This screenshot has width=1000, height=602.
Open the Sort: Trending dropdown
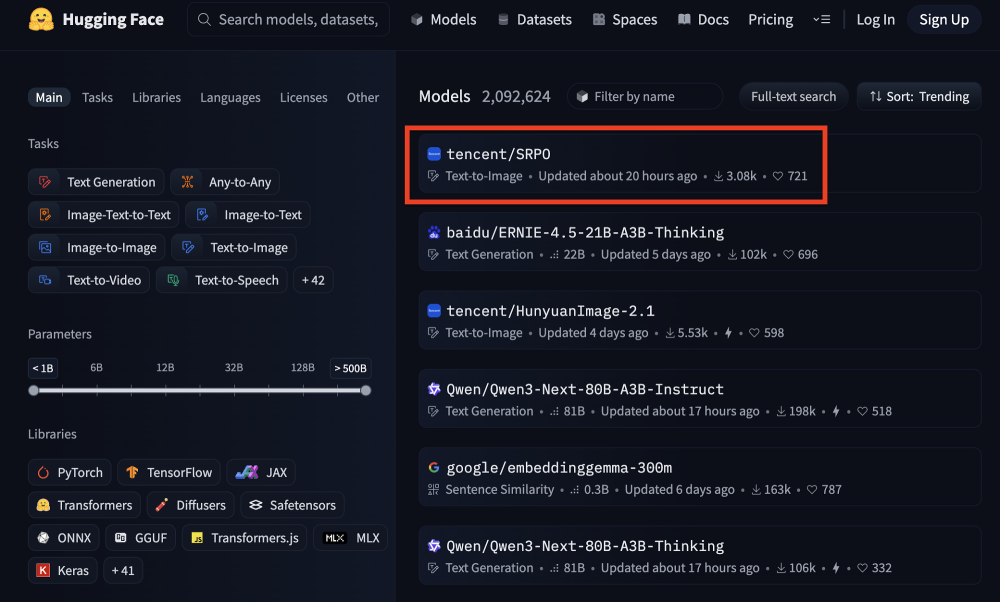pos(919,97)
